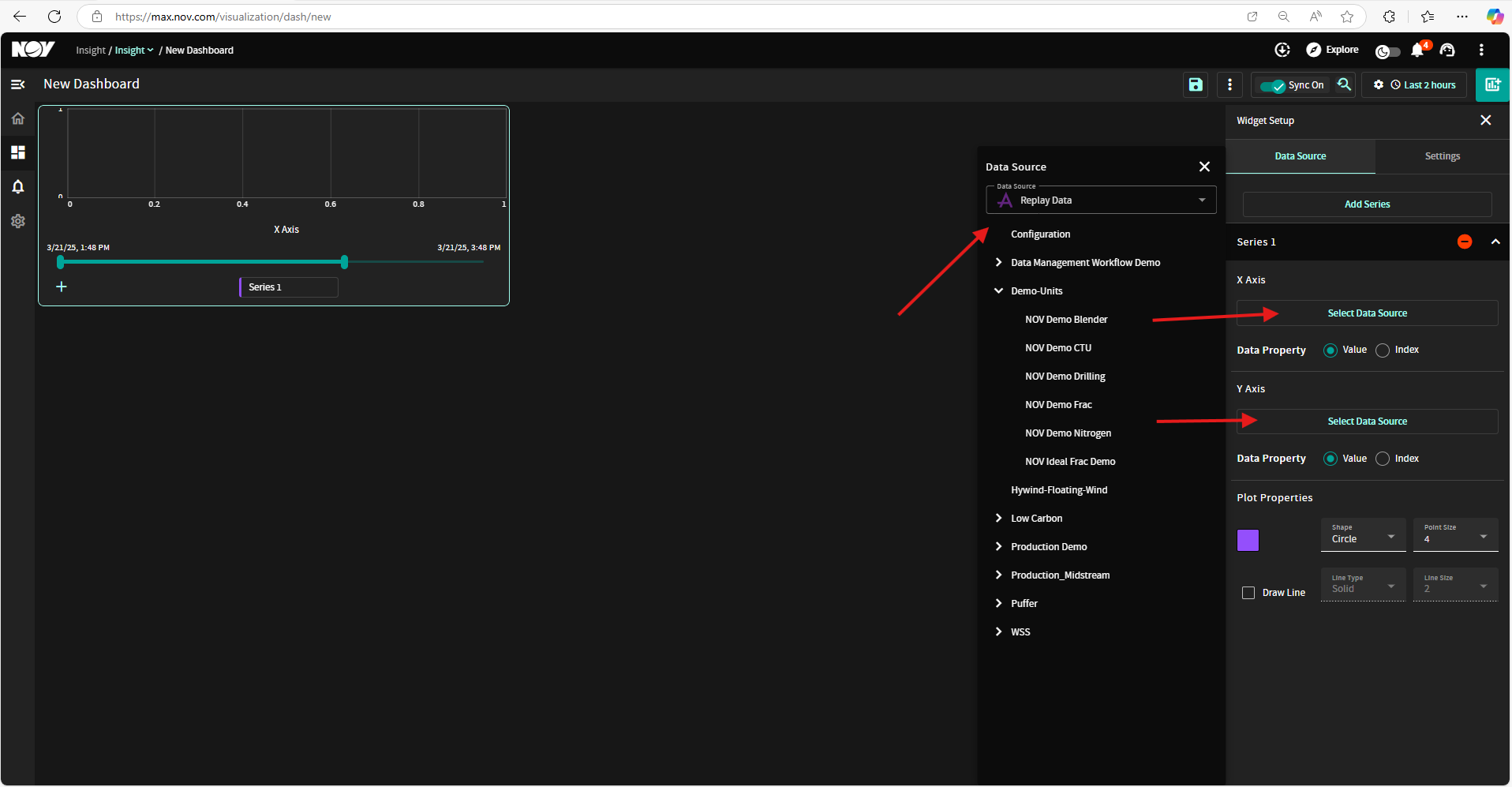Click the zoom search icon beside Sync On
This screenshot has width=1512, height=787.
click(1344, 84)
